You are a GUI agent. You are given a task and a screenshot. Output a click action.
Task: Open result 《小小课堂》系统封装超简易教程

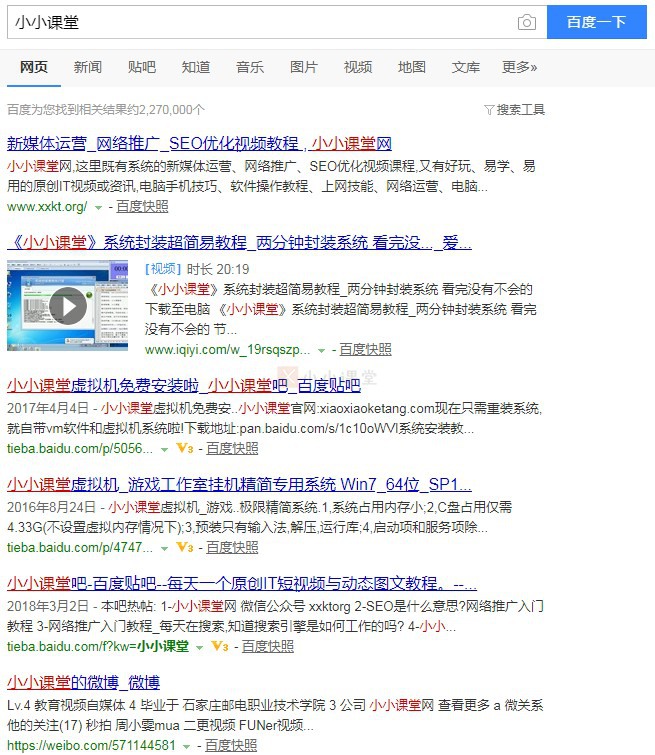click(239, 243)
